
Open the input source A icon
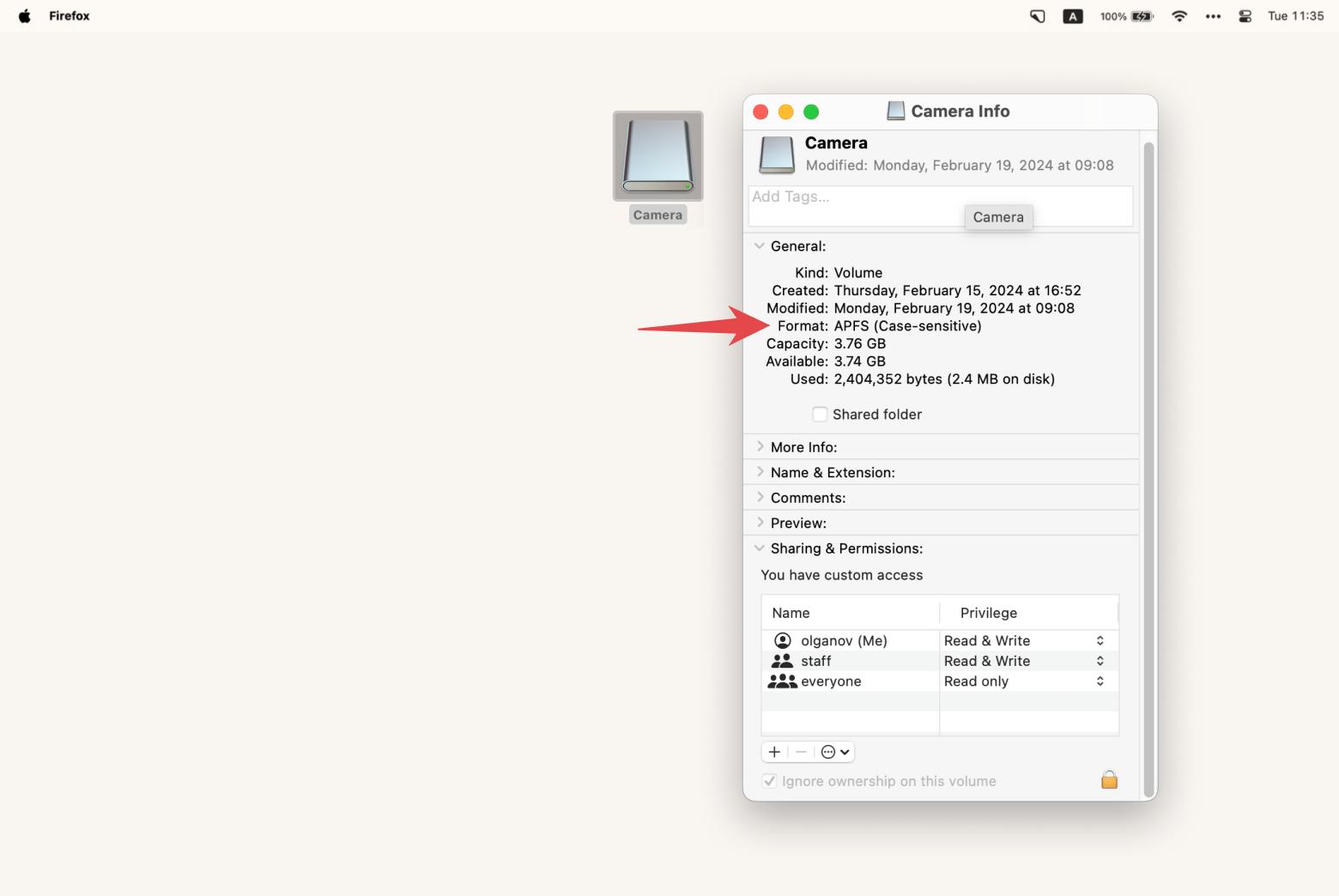pyautogui.click(x=1073, y=16)
